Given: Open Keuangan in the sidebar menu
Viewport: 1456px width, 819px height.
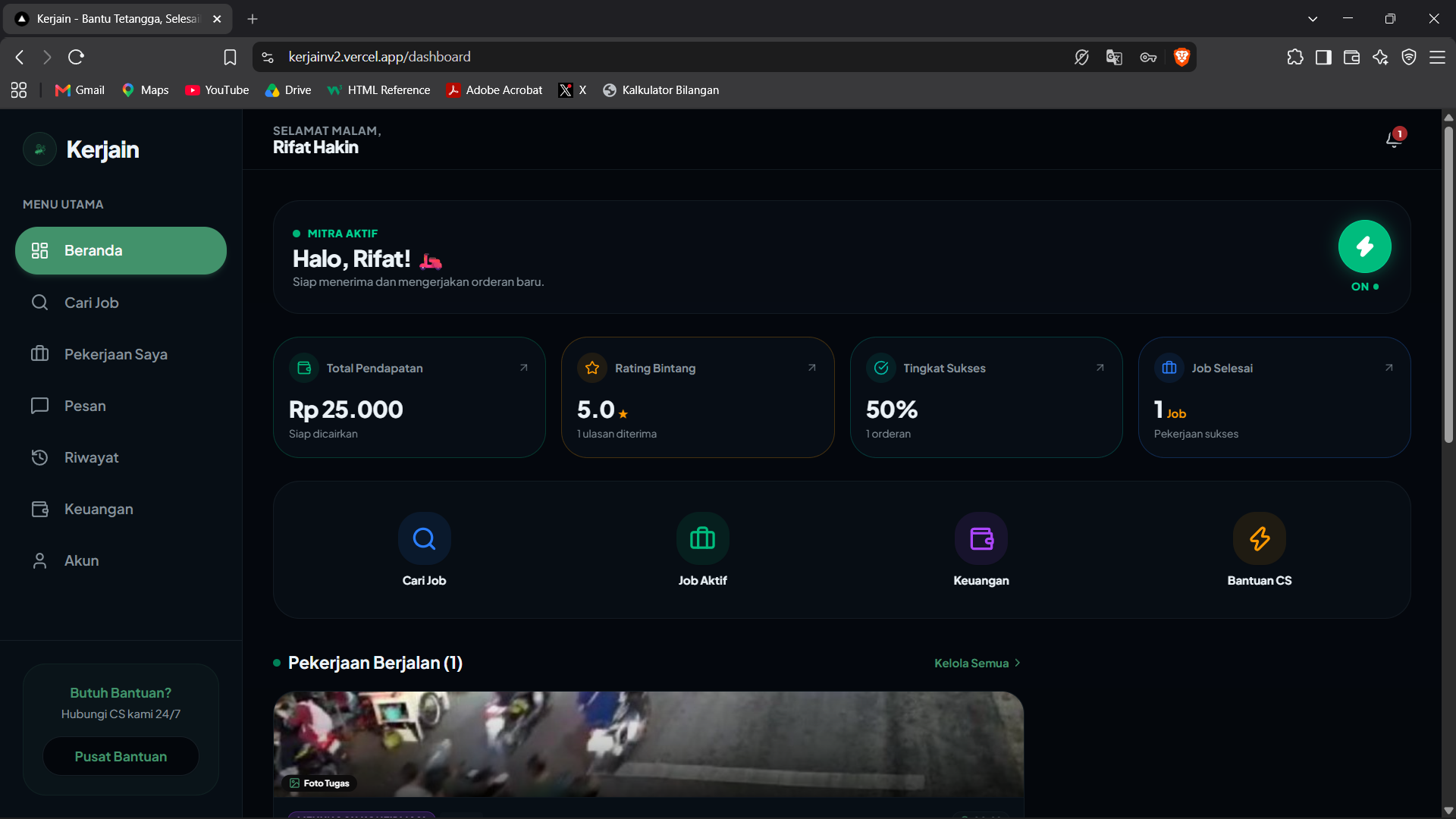Looking at the screenshot, I should 121,509.
